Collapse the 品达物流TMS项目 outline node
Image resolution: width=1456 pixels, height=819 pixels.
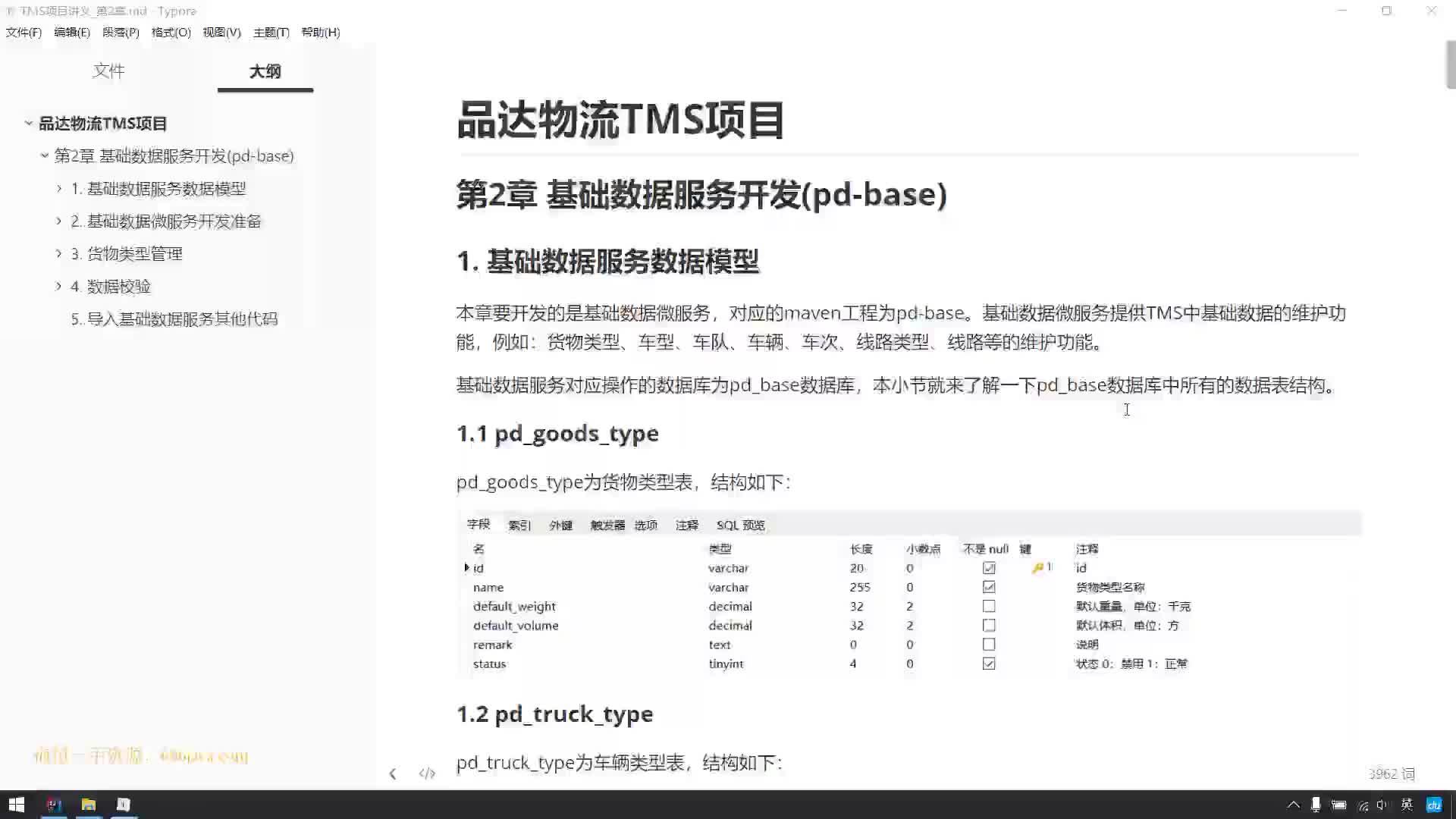(x=28, y=123)
